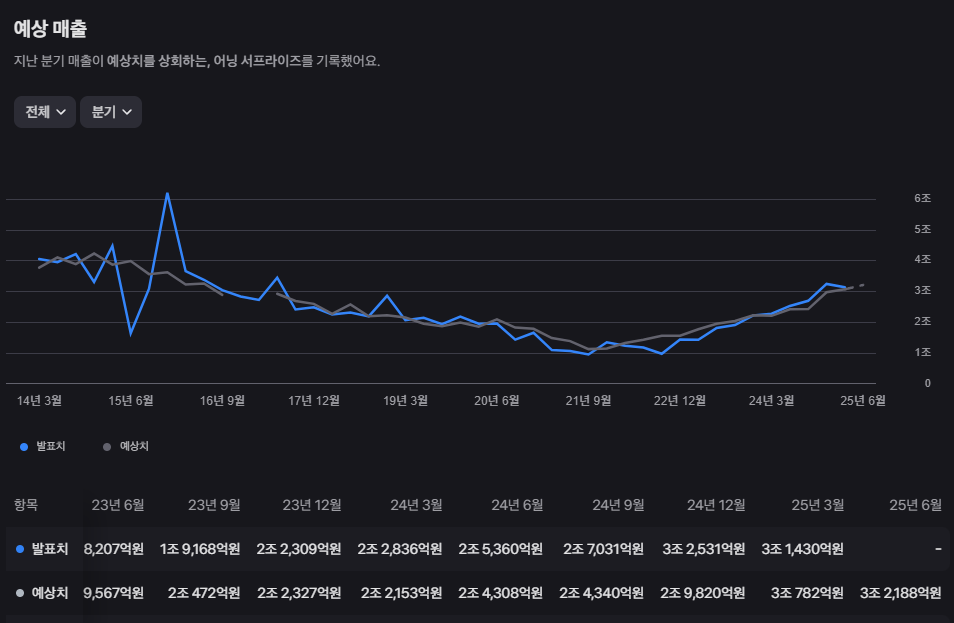Click the 23년 12월 column header

[312, 505]
